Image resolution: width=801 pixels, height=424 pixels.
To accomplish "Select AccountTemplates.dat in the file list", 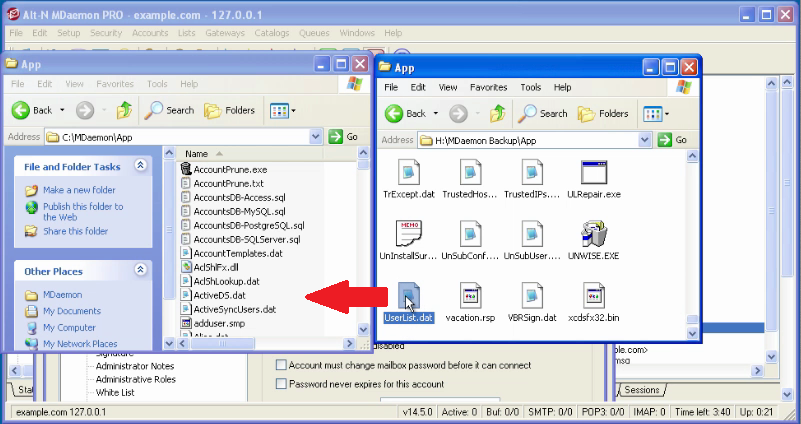I will (x=232, y=253).
